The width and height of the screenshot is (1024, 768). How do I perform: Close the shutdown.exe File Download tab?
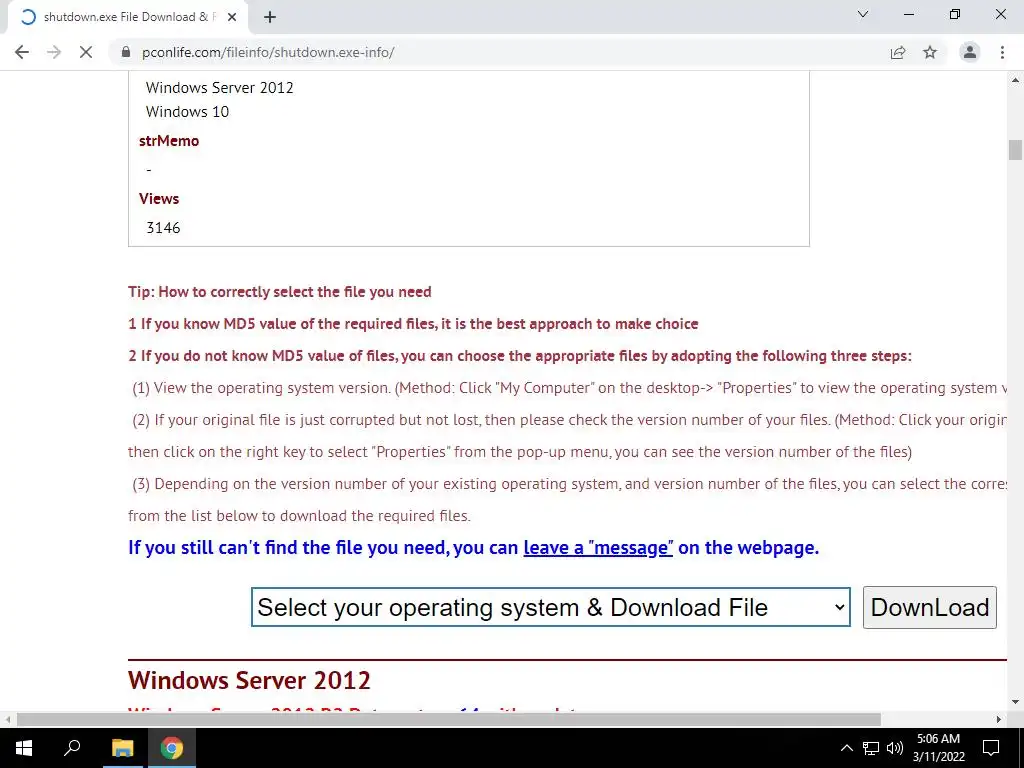point(232,17)
